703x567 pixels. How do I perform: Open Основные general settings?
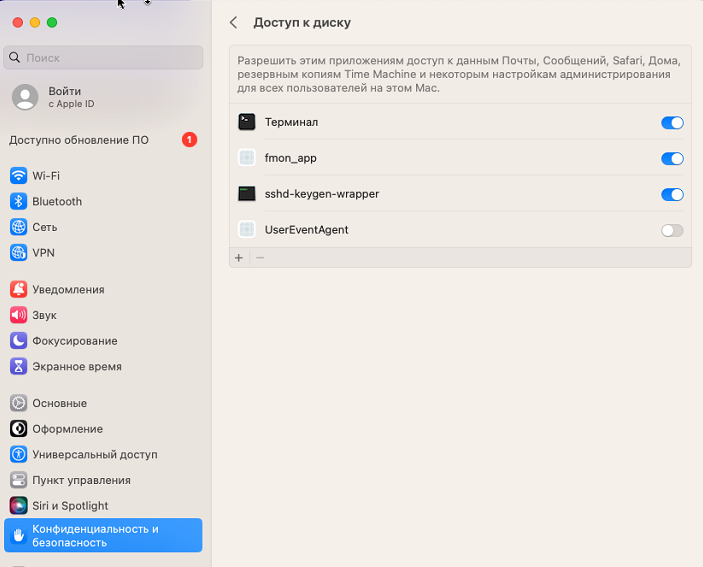coord(59,404)
